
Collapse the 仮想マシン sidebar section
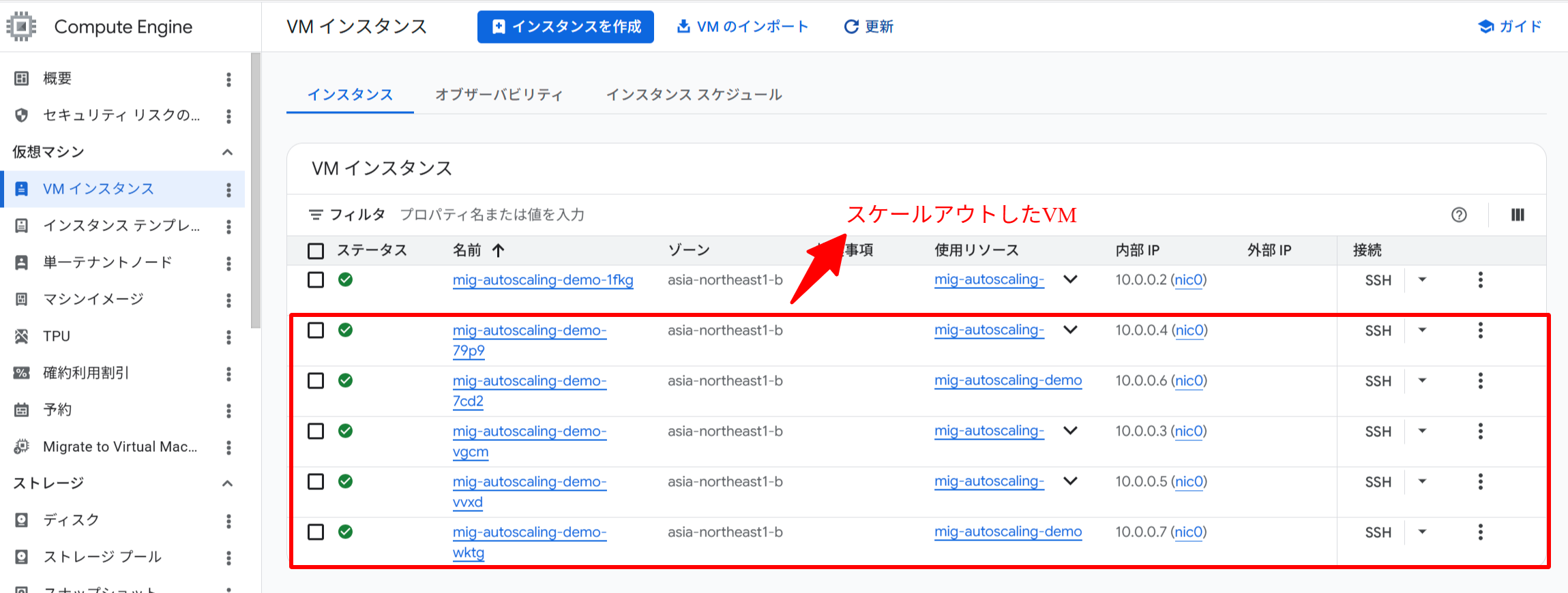[228, 152]
